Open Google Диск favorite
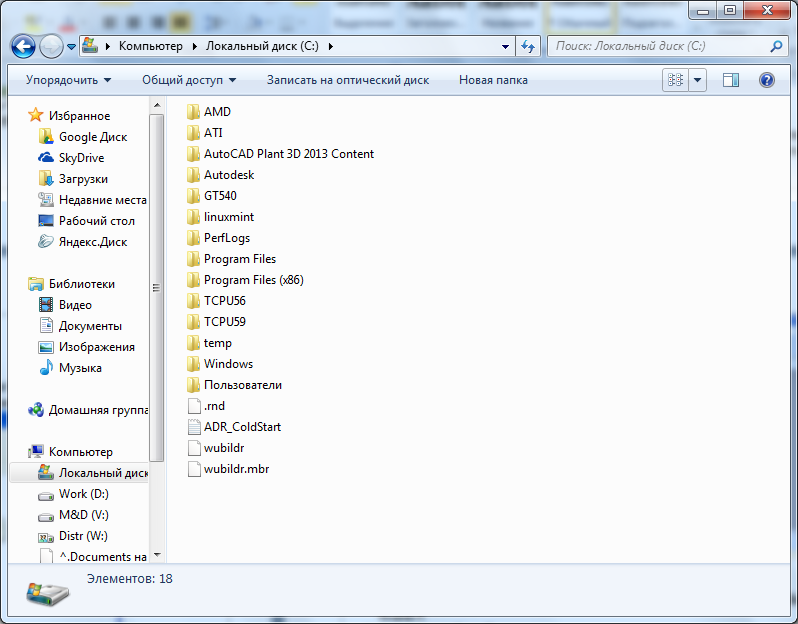The image size is (798, 624). point(83,137)
